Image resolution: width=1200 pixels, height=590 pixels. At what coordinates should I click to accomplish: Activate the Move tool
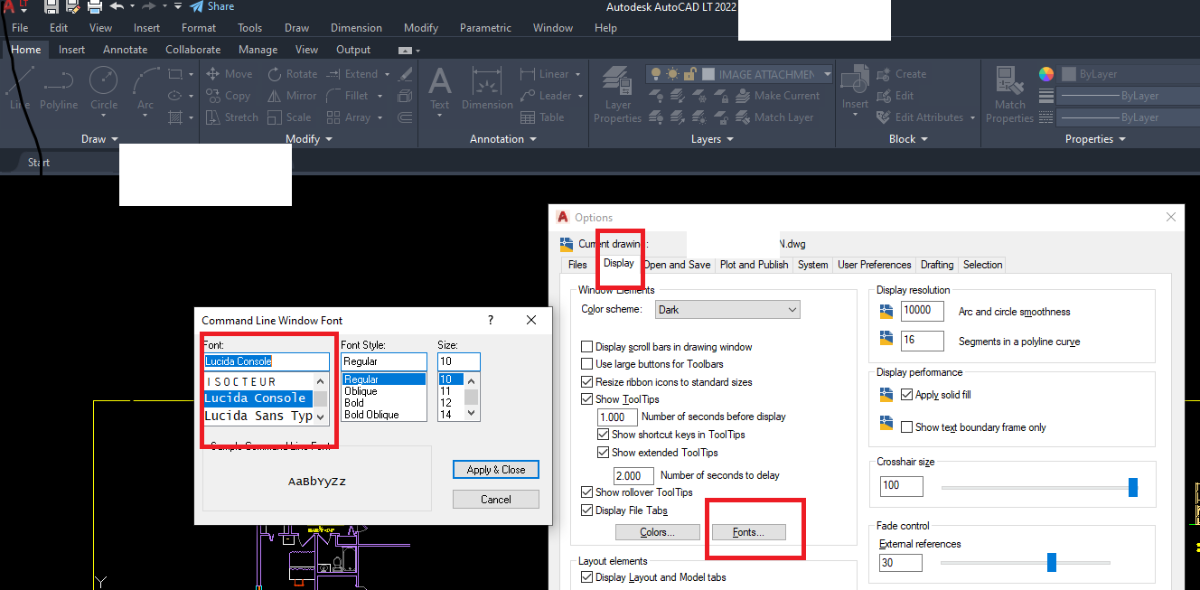tap(229, 74)
